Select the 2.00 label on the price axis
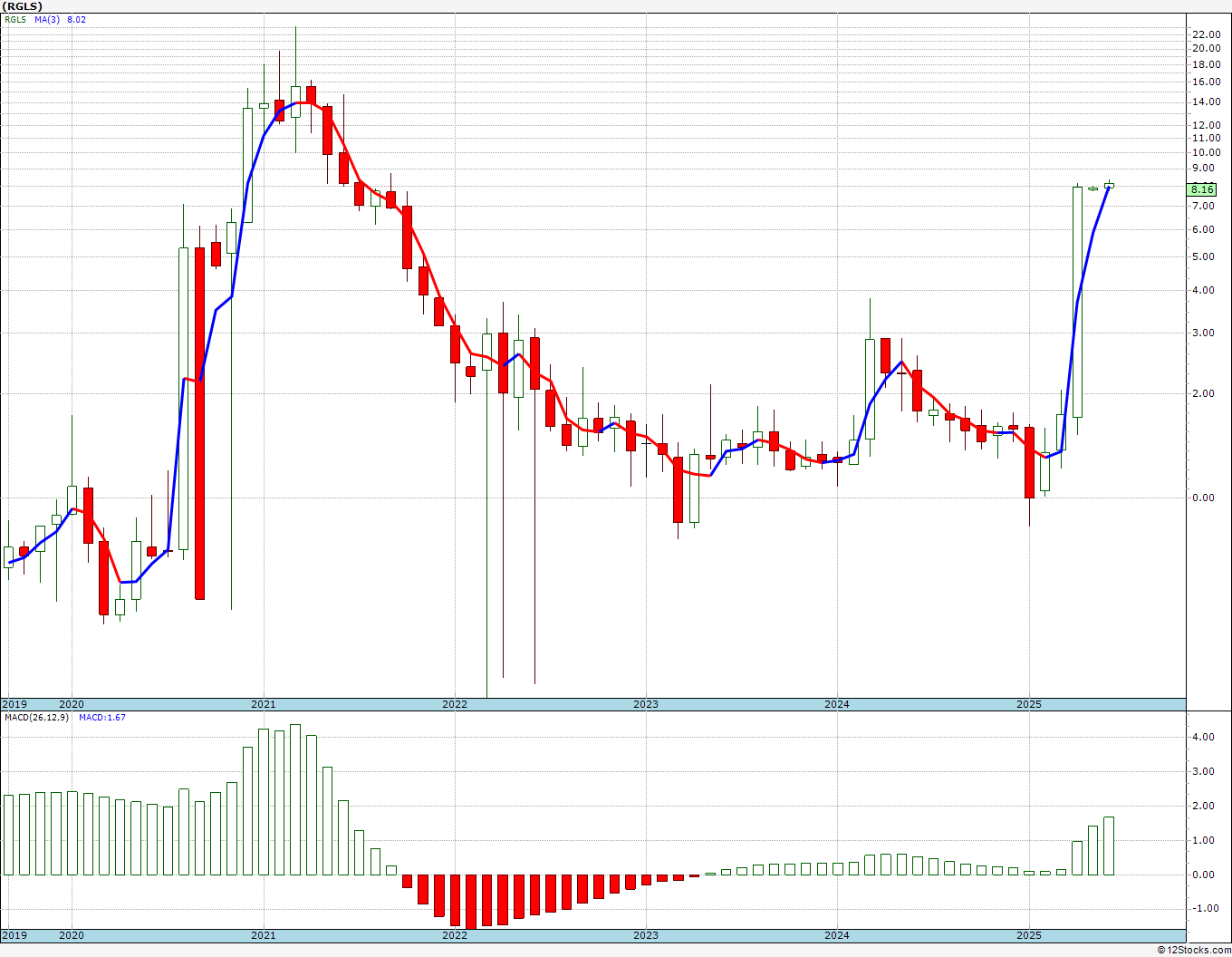This screenshot has width=1232, height=957. click(x=1206, y=393)
